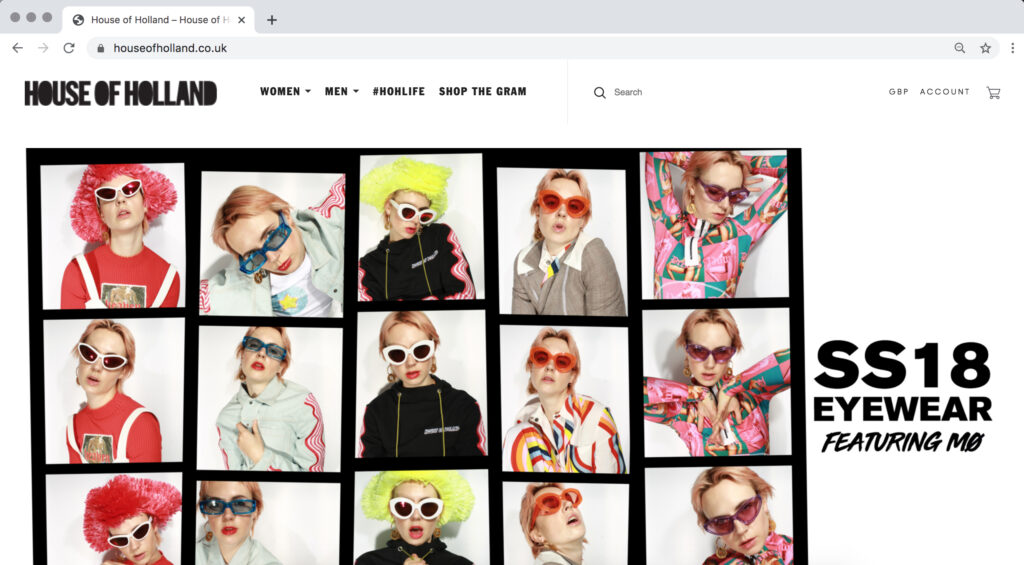Close the House of Holland tab
This screenshot has height=565, width=1024.
click(241, 20)
